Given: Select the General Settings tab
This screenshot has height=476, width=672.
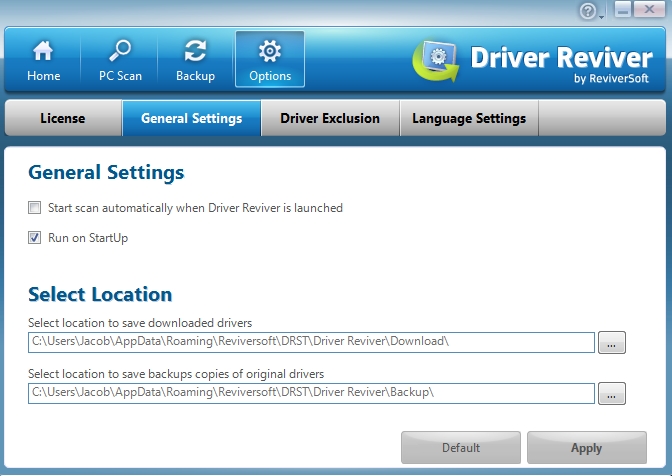Looking at the screenshot, I should click(x=192, y=118).
